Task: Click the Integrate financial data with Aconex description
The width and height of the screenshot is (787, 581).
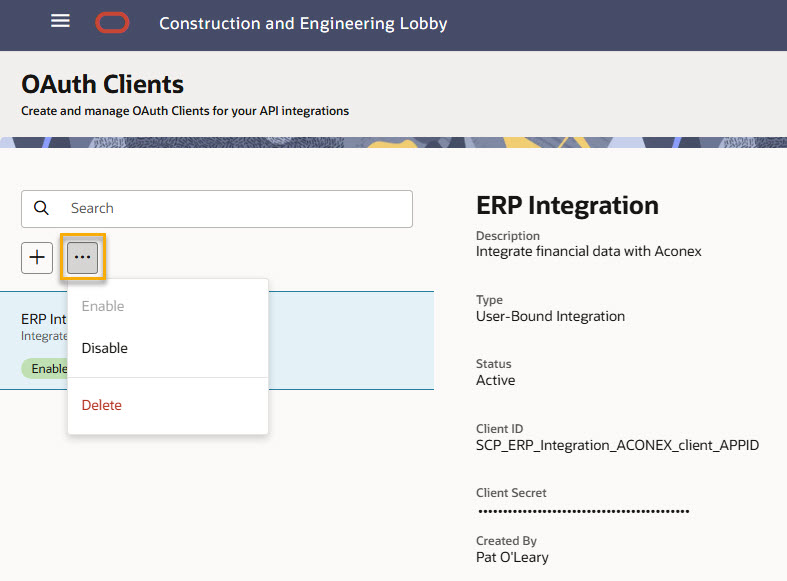Action: (589, 251)
